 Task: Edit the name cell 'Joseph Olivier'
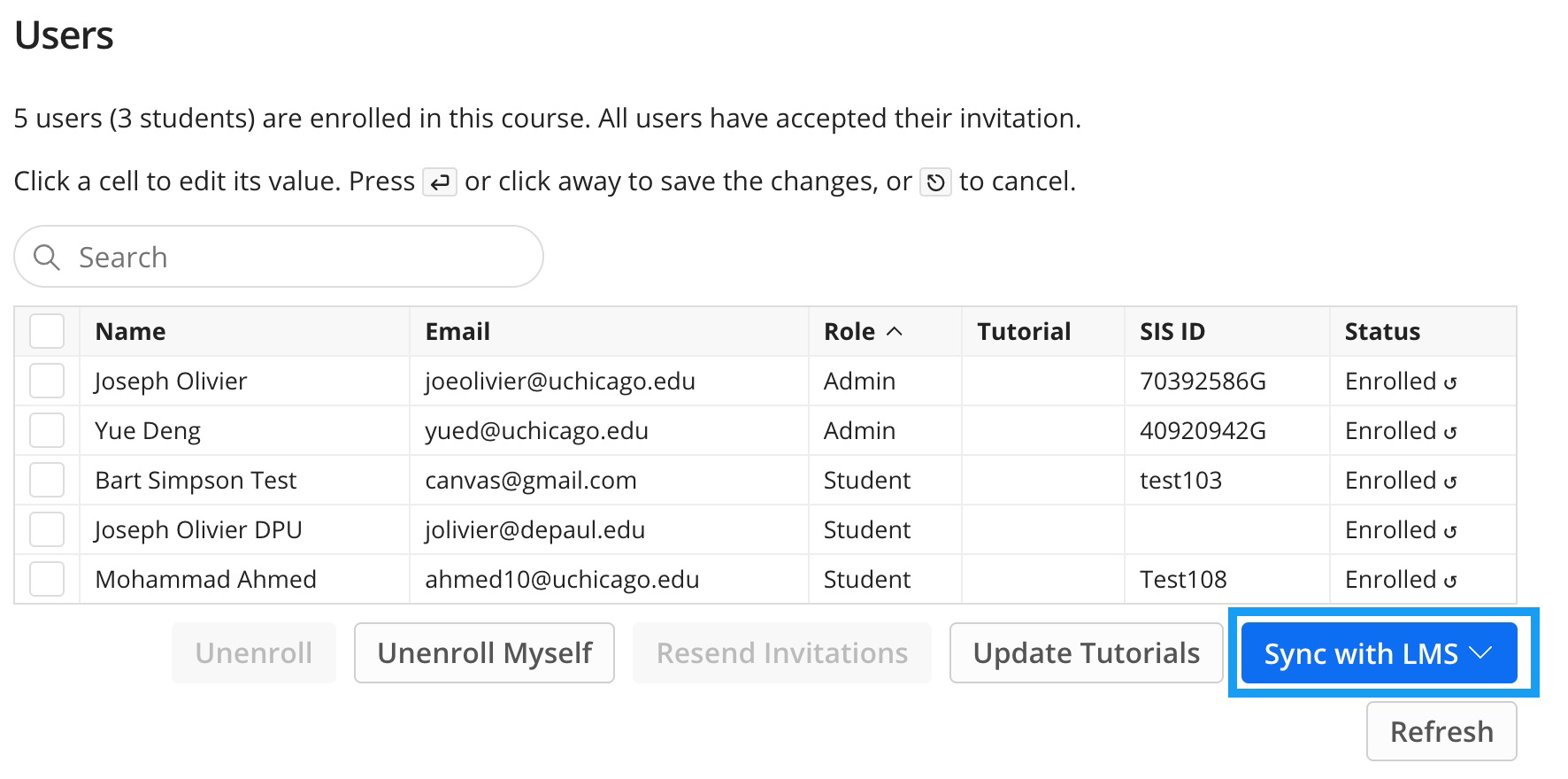[x=245, y=381]
